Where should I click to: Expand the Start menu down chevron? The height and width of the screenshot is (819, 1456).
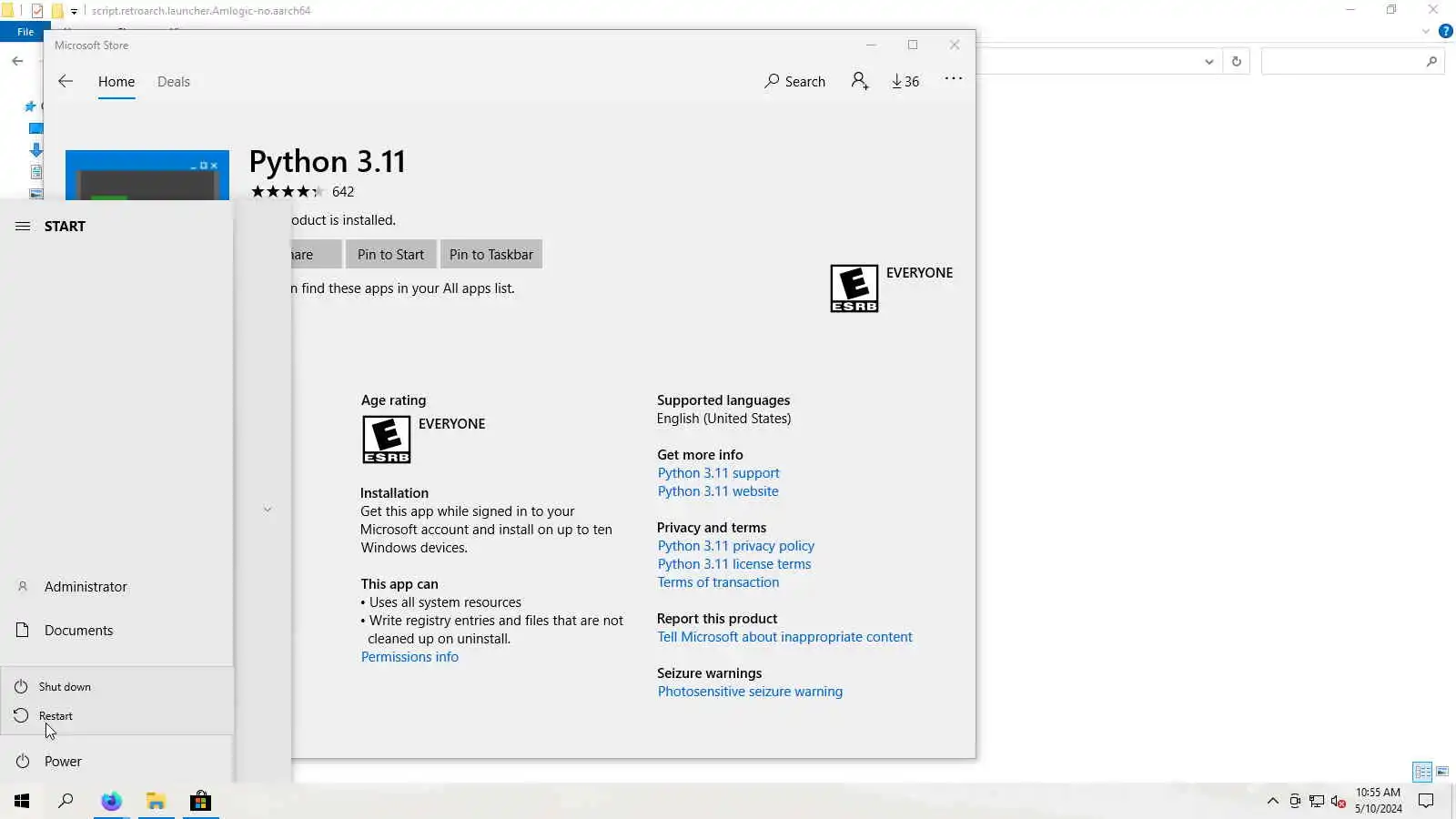coord(268,510)
